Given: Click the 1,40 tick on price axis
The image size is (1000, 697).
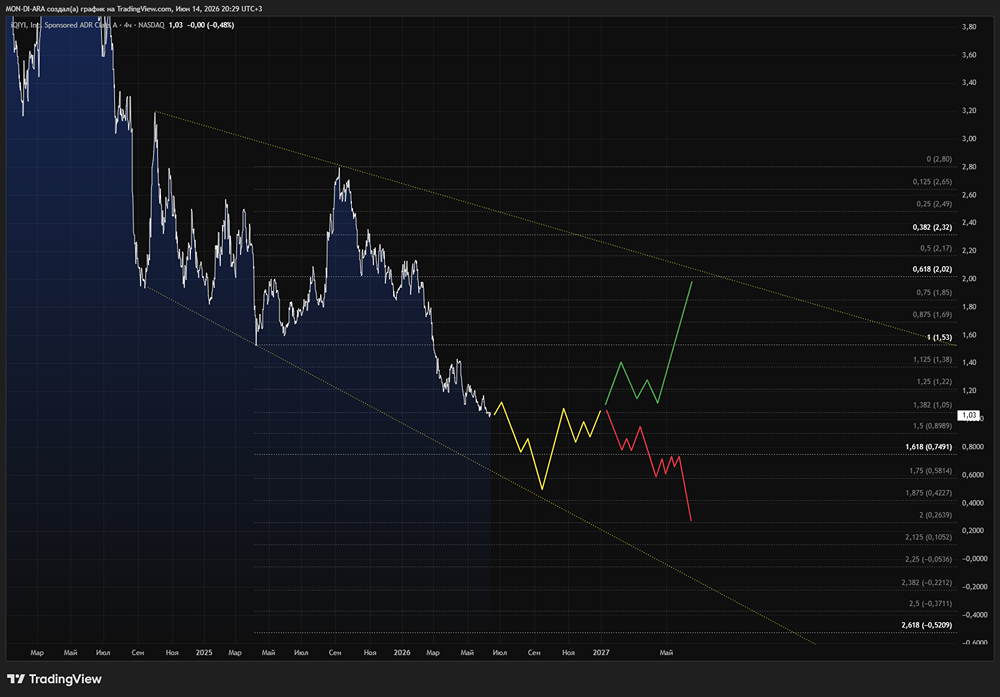Looking at the screenshot, I should click(969, 362).
